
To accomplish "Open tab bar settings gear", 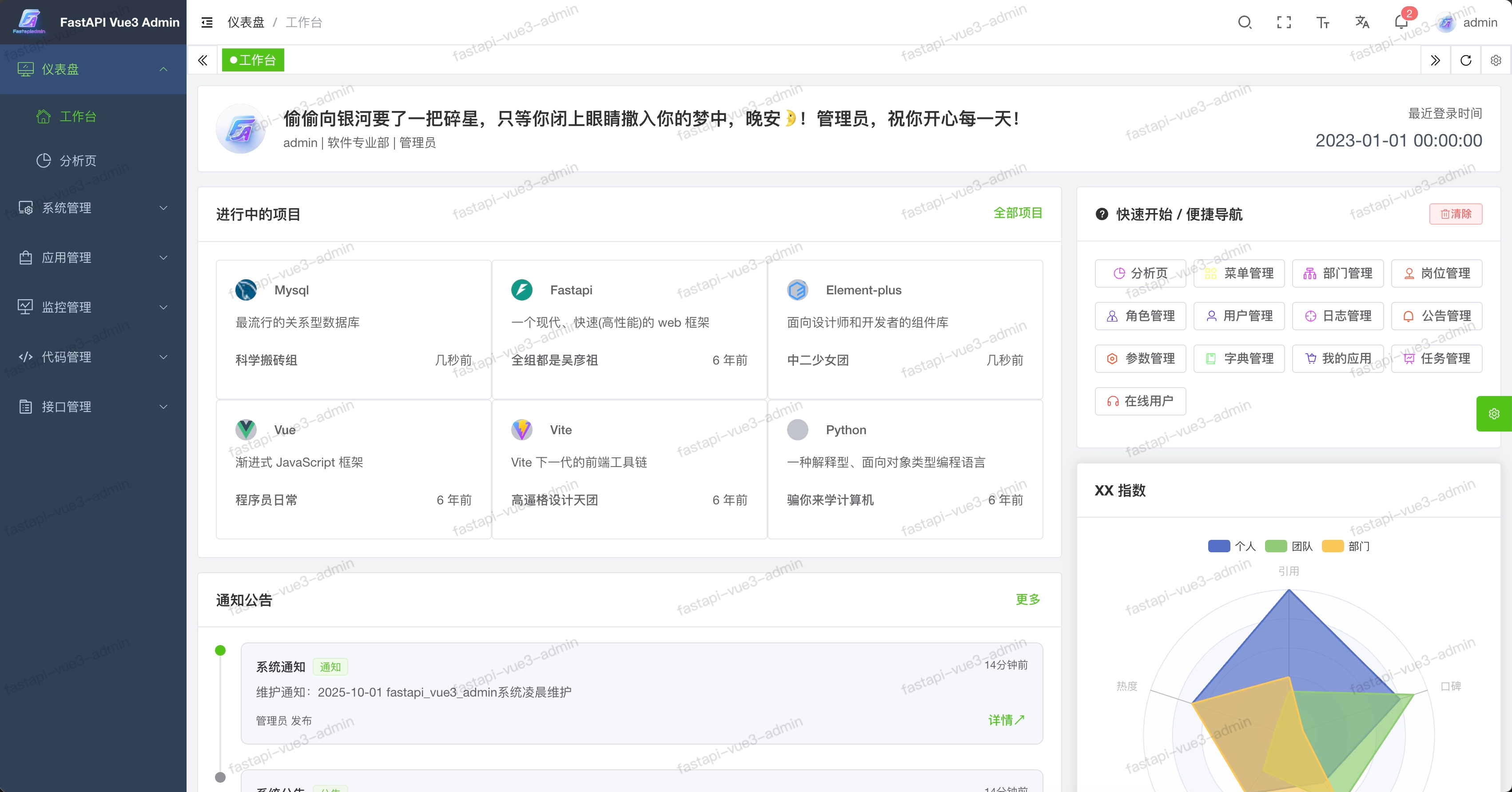I will 1496,60.
